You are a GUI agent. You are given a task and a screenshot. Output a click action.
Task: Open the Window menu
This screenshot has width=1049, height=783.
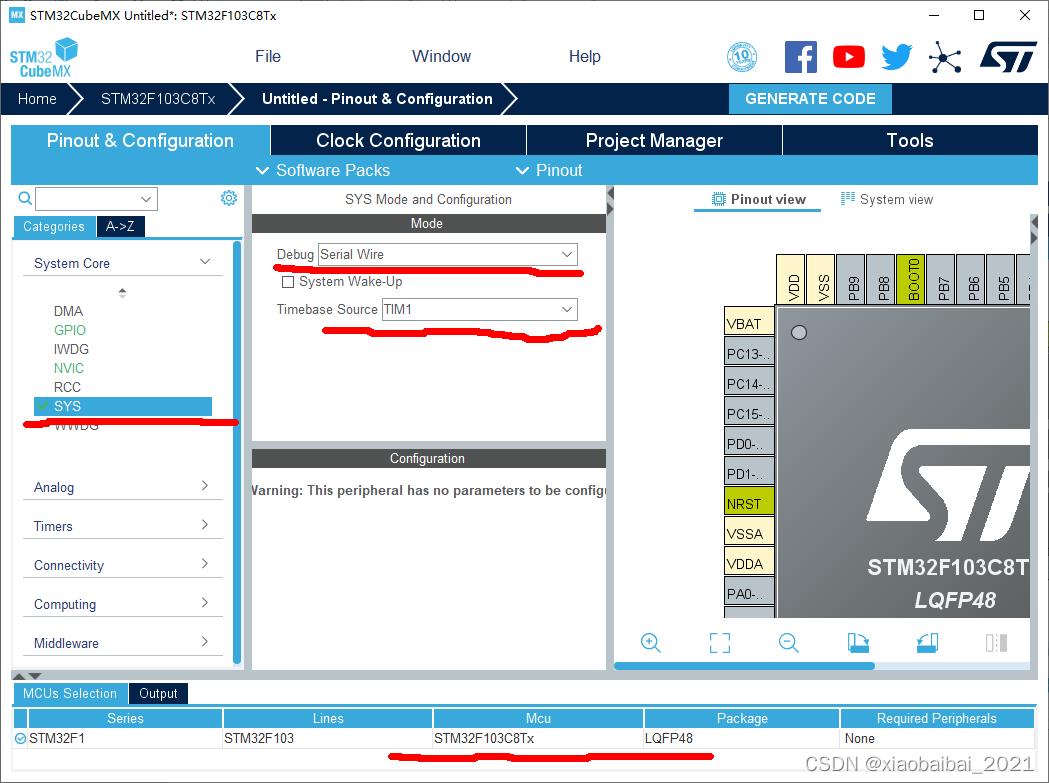(x=441, y=56)
